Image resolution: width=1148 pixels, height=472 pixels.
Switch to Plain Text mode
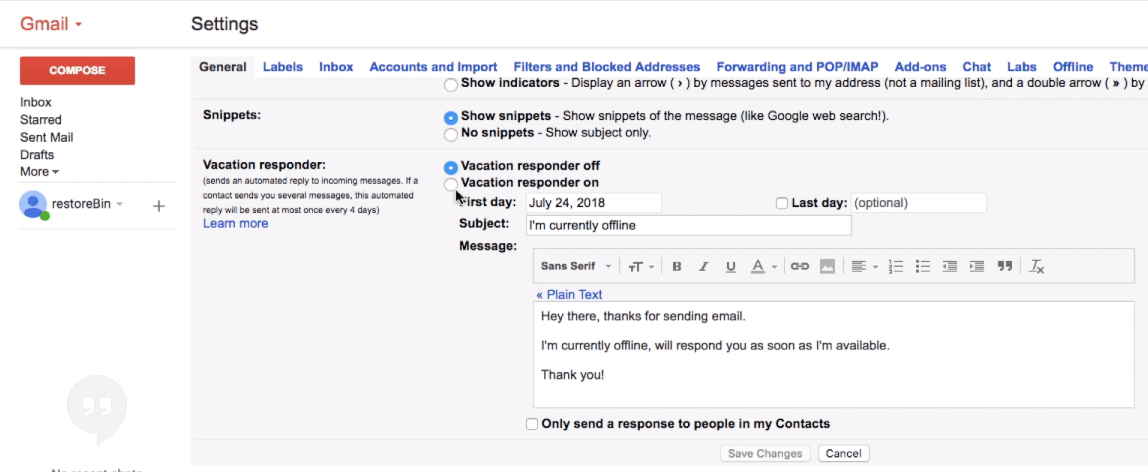point(569,294)
